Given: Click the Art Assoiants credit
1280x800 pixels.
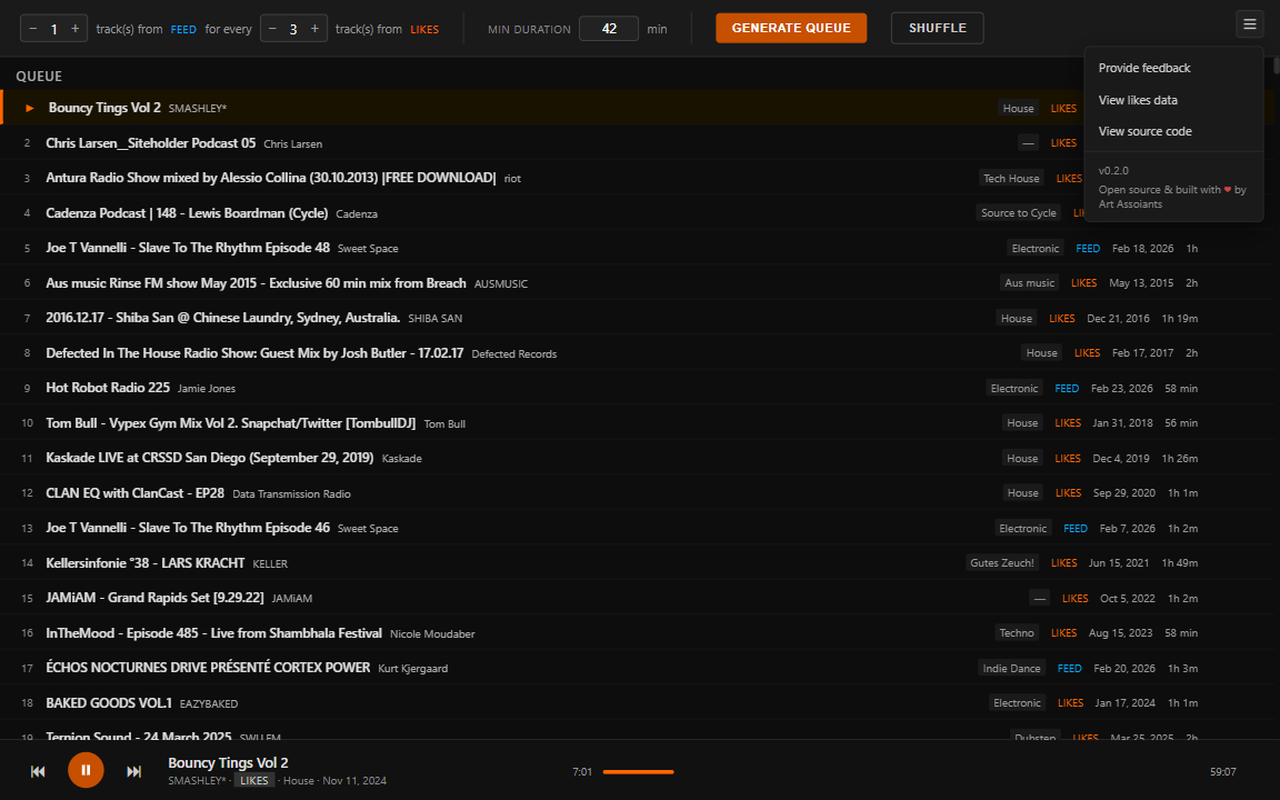Looking at the screenshot, I should pos(1131,204).
